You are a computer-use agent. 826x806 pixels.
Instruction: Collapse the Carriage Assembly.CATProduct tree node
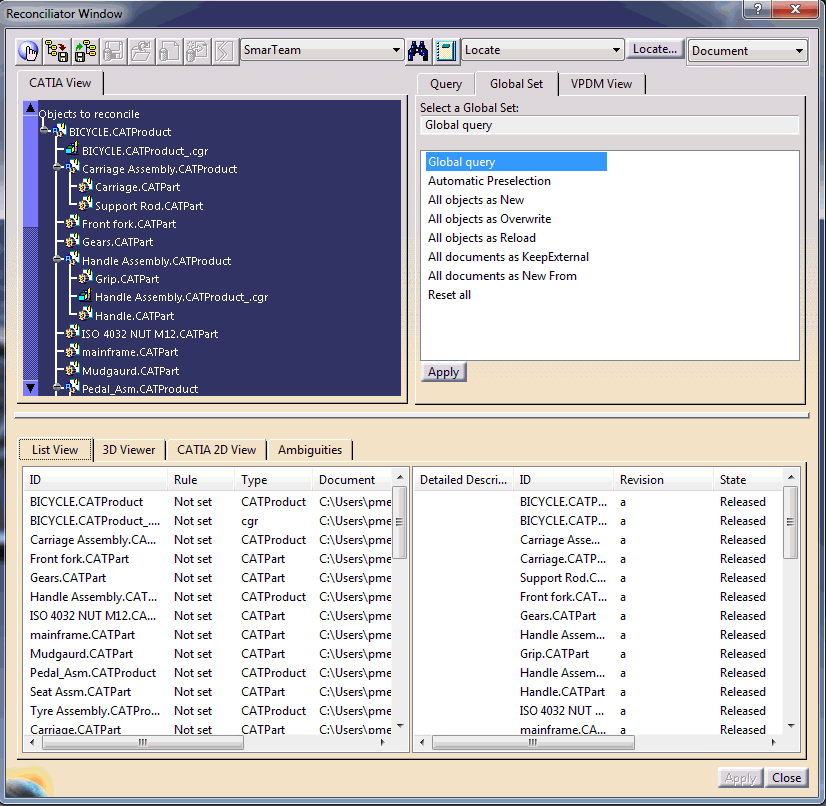pyautogui.click(x=58, y=168)
